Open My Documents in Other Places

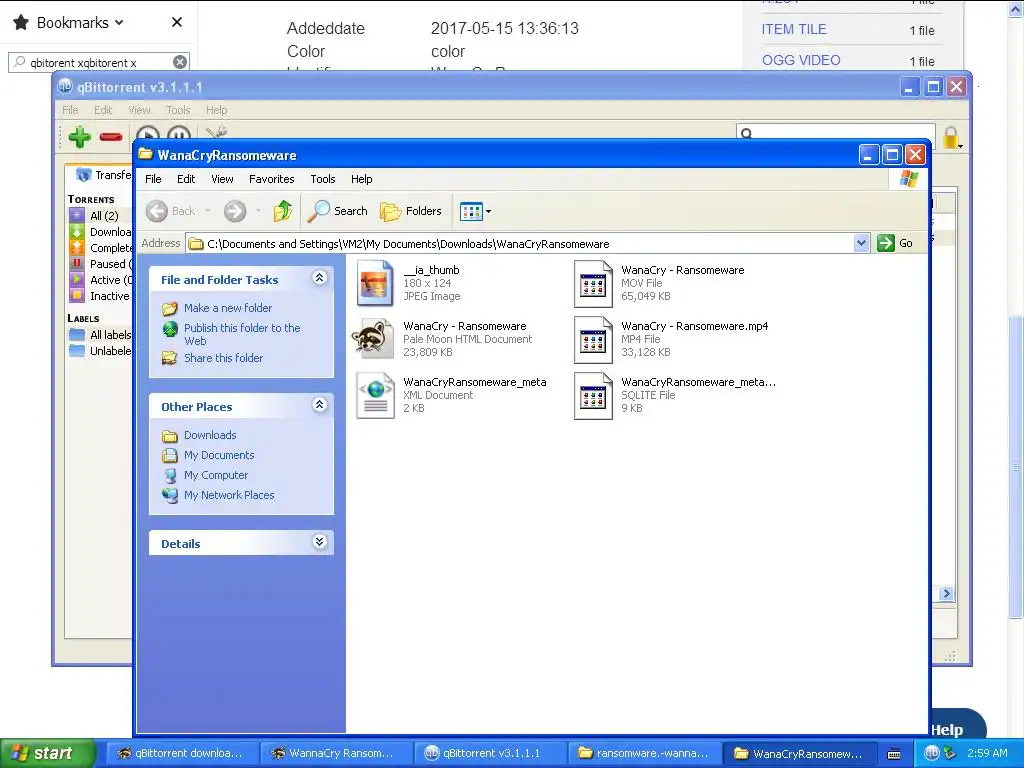(219, 455)
